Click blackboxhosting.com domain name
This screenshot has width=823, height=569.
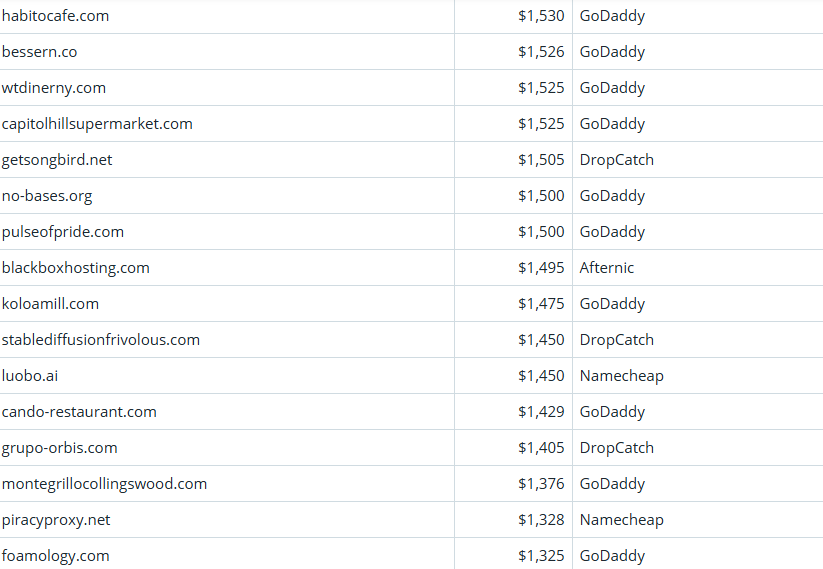tap(76, 268)
